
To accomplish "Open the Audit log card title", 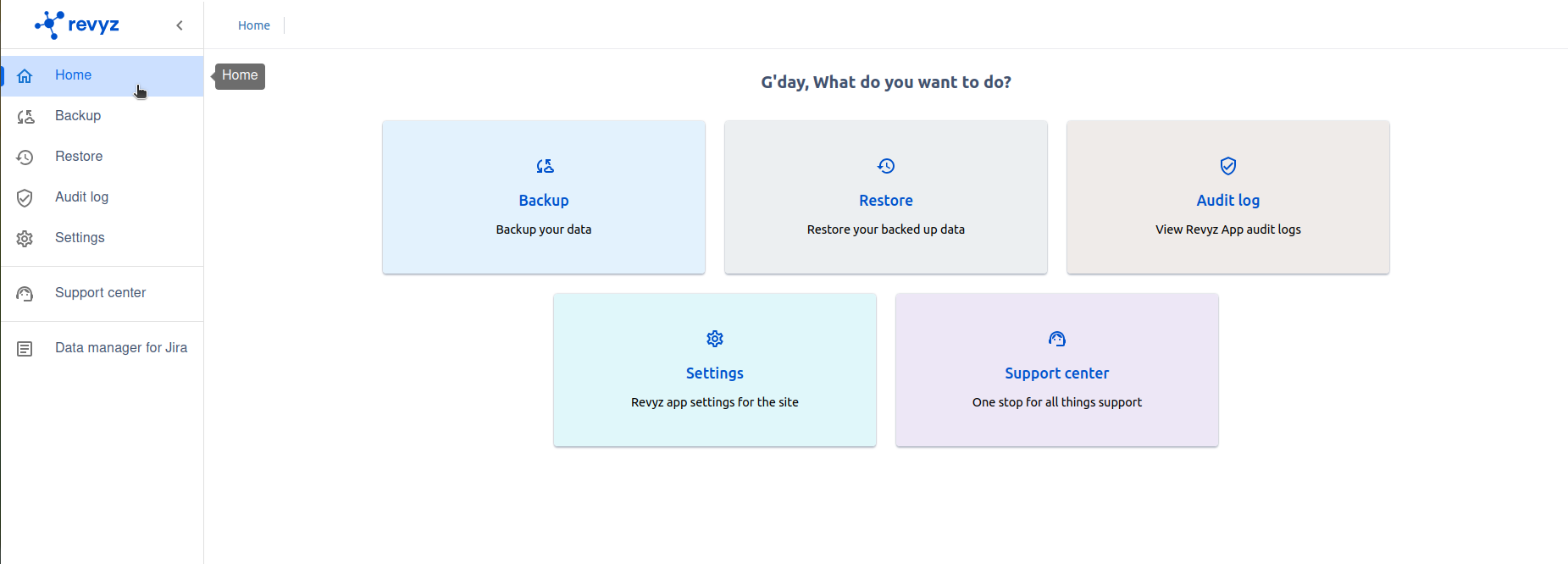I will pos(1227,201).
